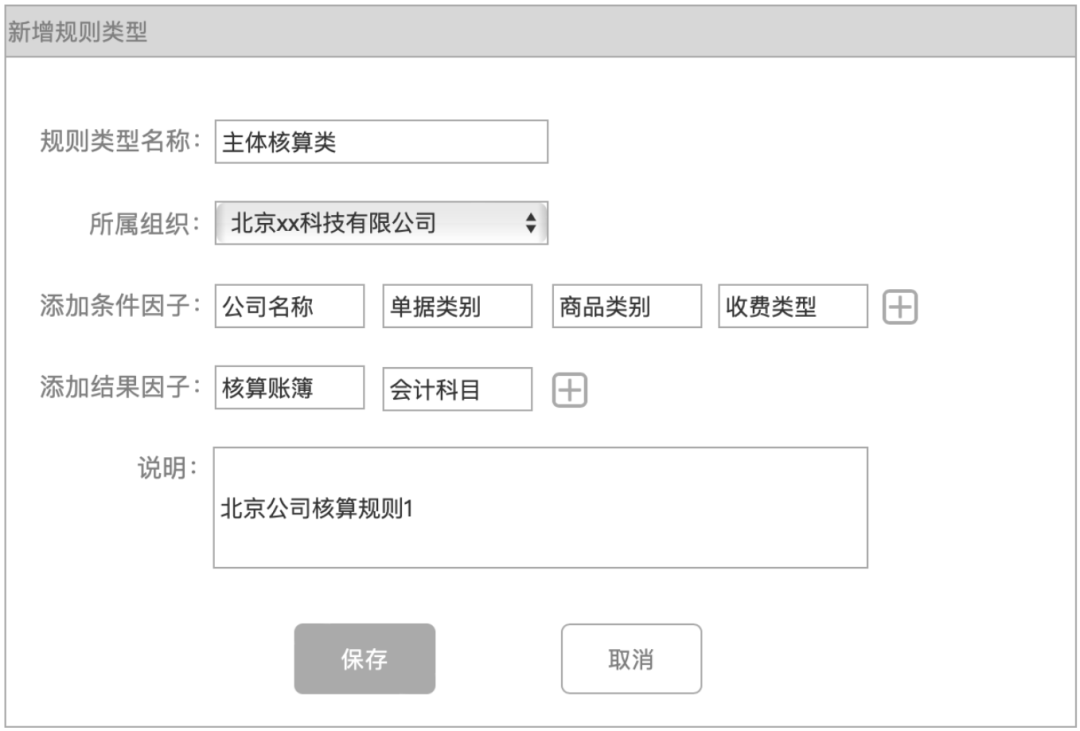Select the 单据类别 condition factor field

pos(457,307)
